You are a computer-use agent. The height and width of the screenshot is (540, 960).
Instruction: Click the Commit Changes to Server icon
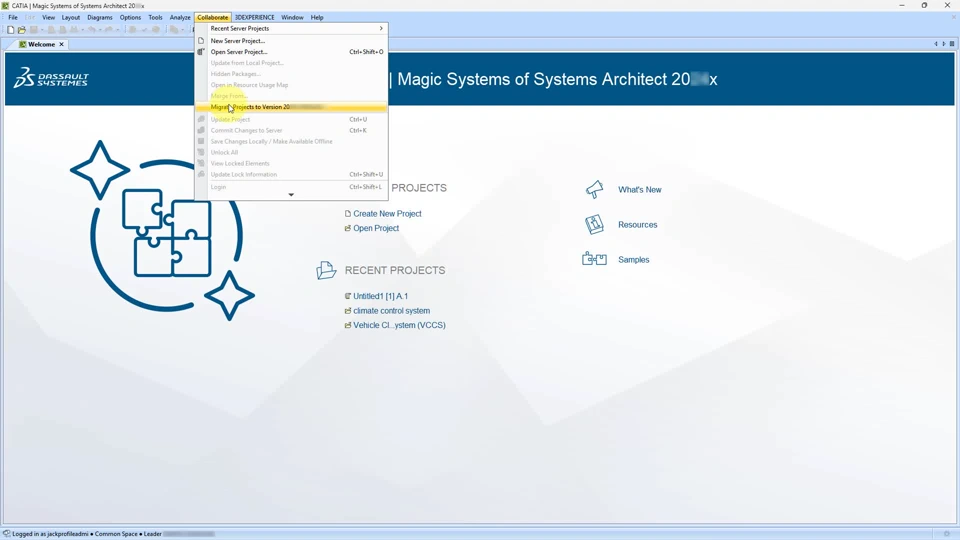coord(201,130)
